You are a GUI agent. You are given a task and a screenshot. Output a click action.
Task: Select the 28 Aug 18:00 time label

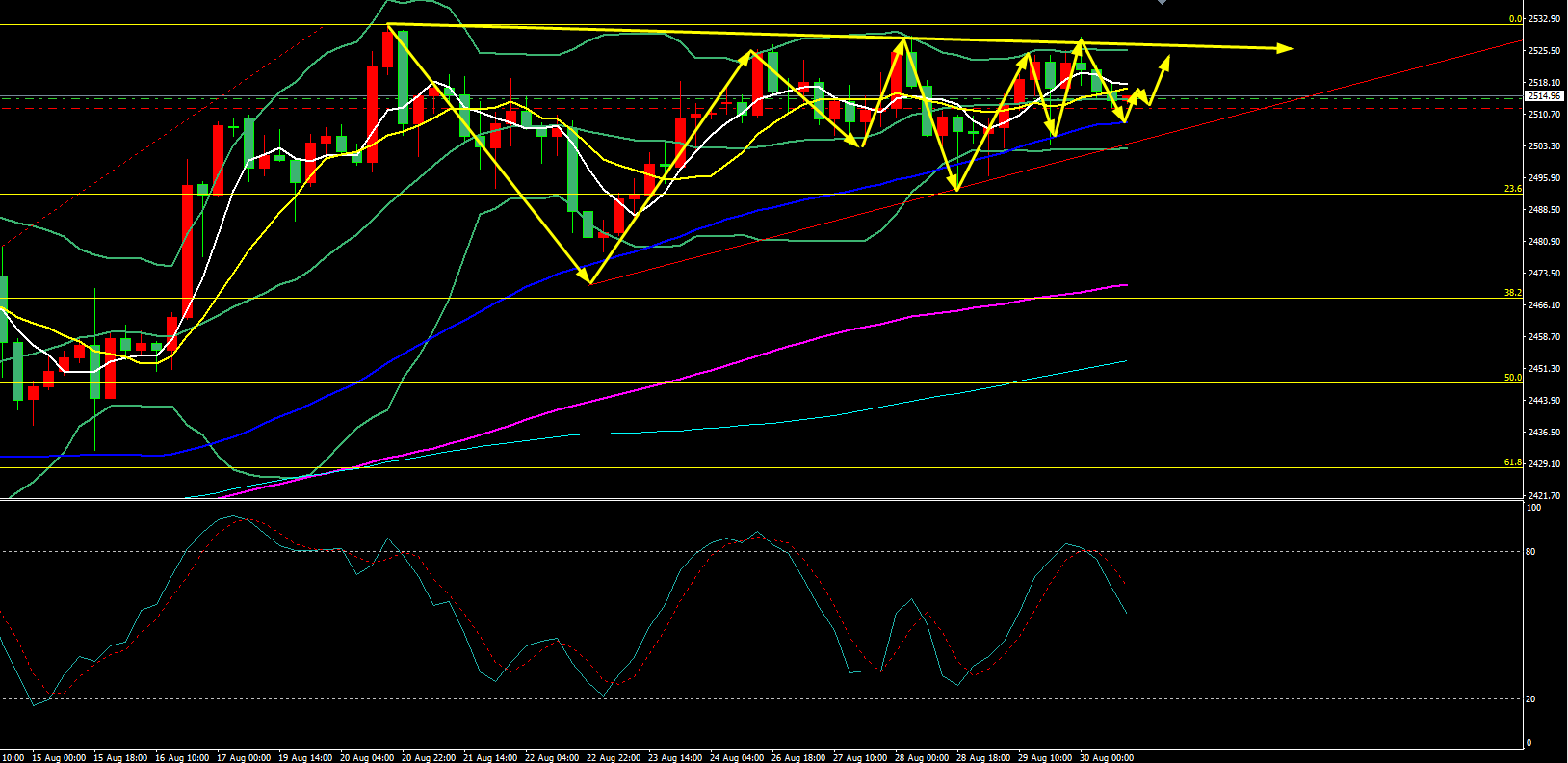(x=983, y=758)
